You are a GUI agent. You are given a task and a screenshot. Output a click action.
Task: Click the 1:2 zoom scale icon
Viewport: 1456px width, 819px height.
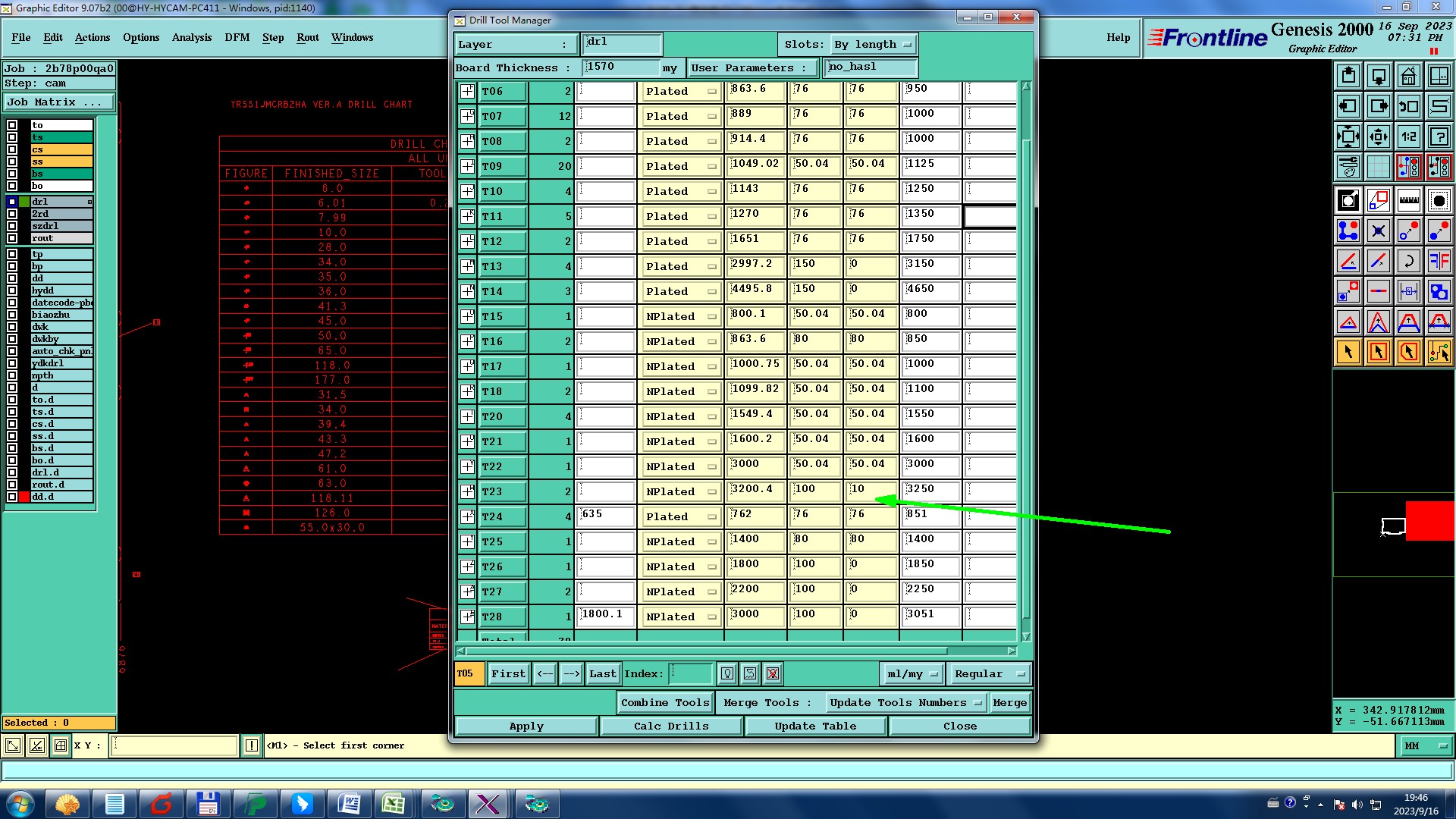tap(1408, 136)
